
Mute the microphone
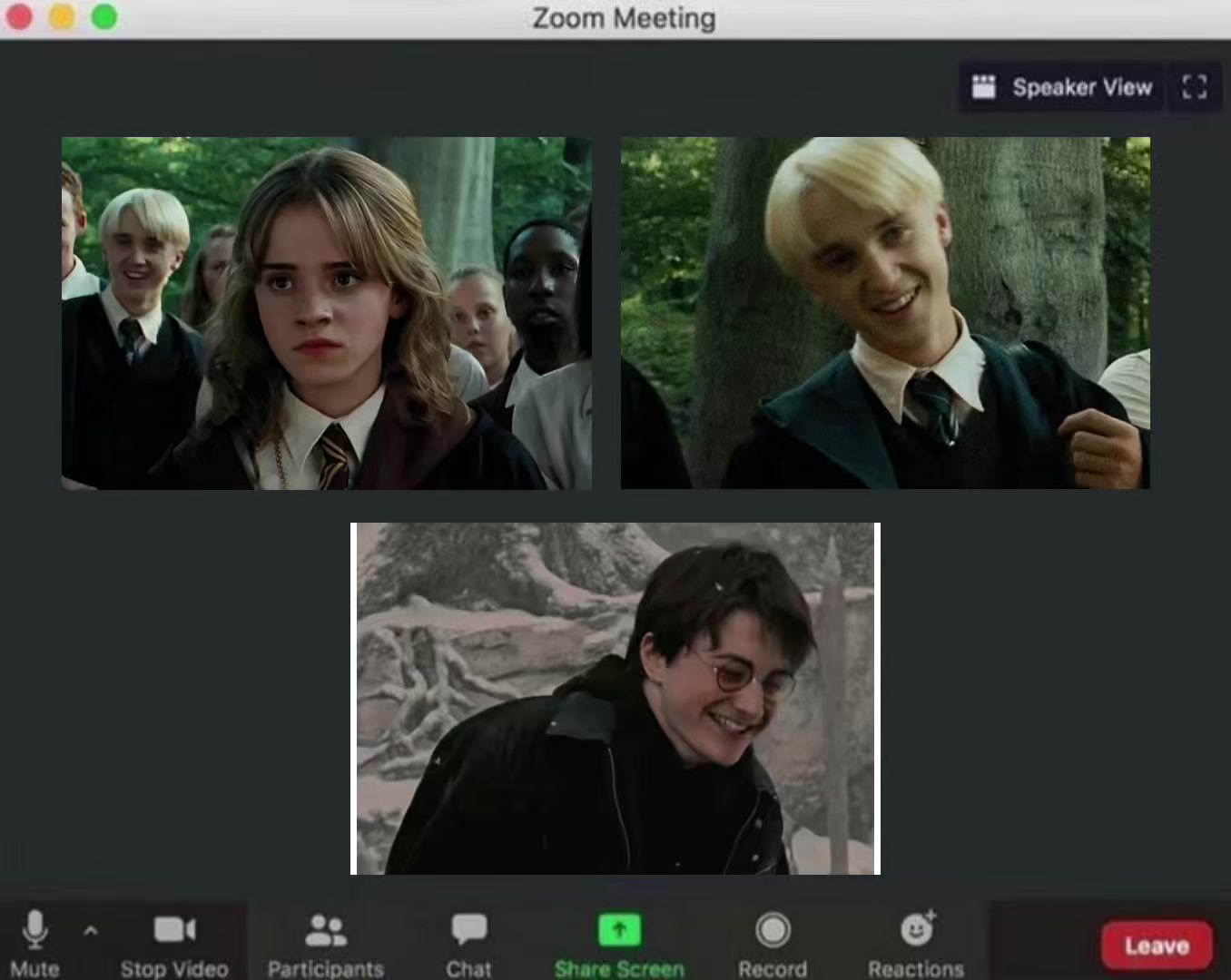point(34,944)
